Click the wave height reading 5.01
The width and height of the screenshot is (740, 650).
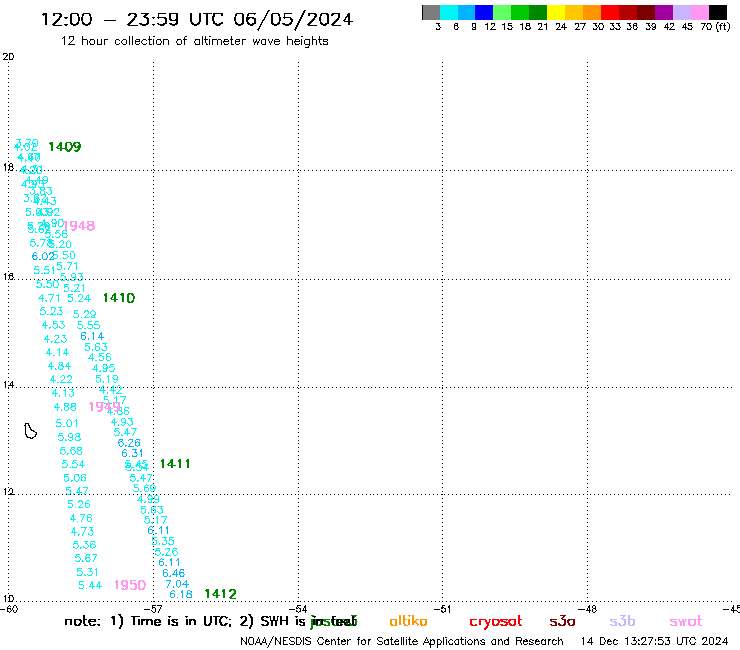67,423
